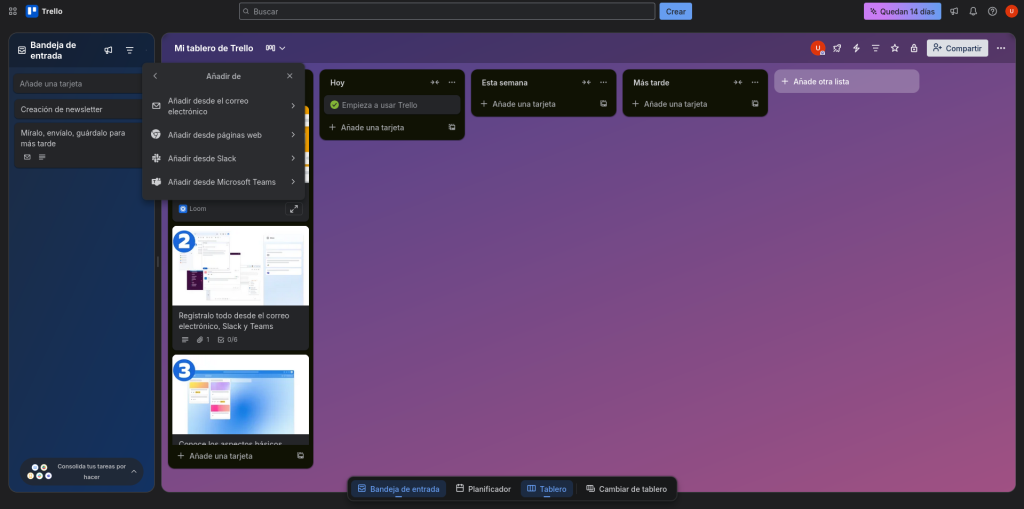Image resolution: width=1024 pixels, height=509 pixels.
Task: Click the help question mark icon
Action: pyautogui.click(x=992, y=11)
